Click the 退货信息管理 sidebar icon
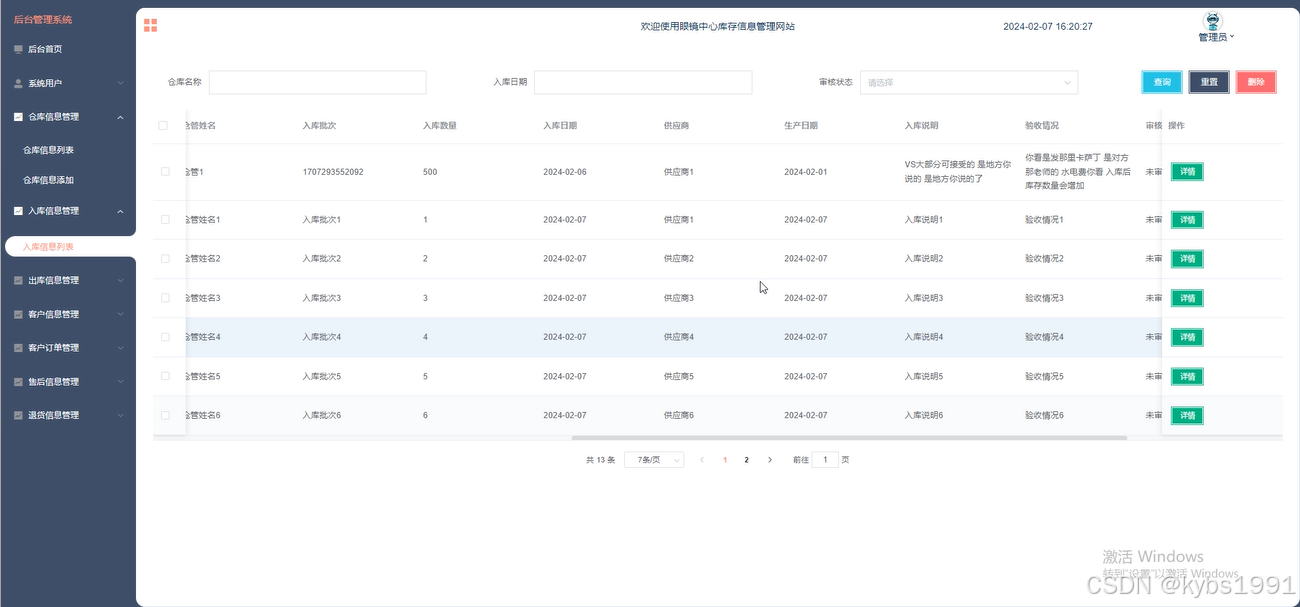Screen dimensions: 1300x607 (x=18, y=415)
